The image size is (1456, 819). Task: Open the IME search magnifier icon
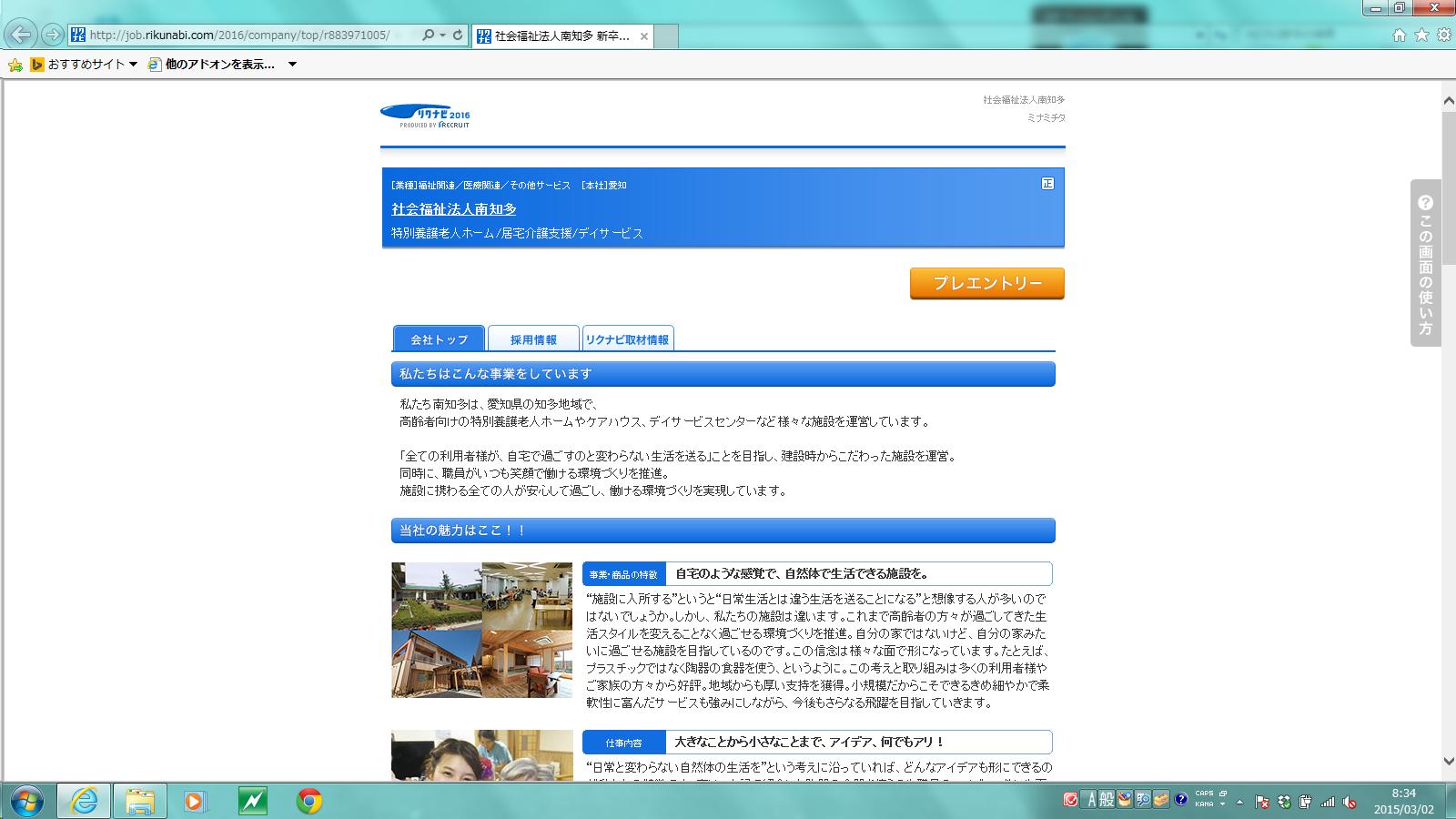click(1143, 800)
